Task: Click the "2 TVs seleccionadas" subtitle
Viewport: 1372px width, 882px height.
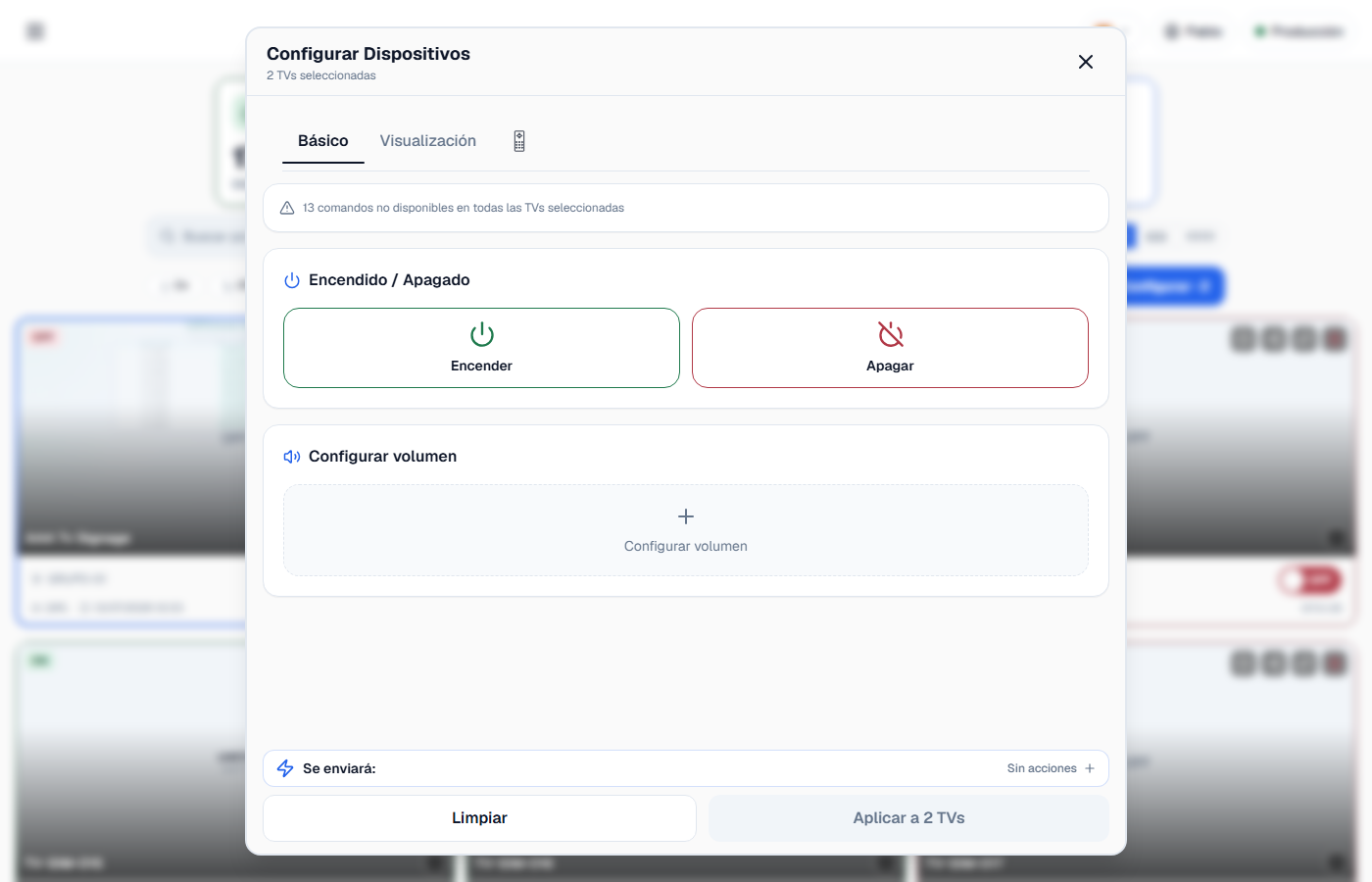Action: [x=321, y=75]
